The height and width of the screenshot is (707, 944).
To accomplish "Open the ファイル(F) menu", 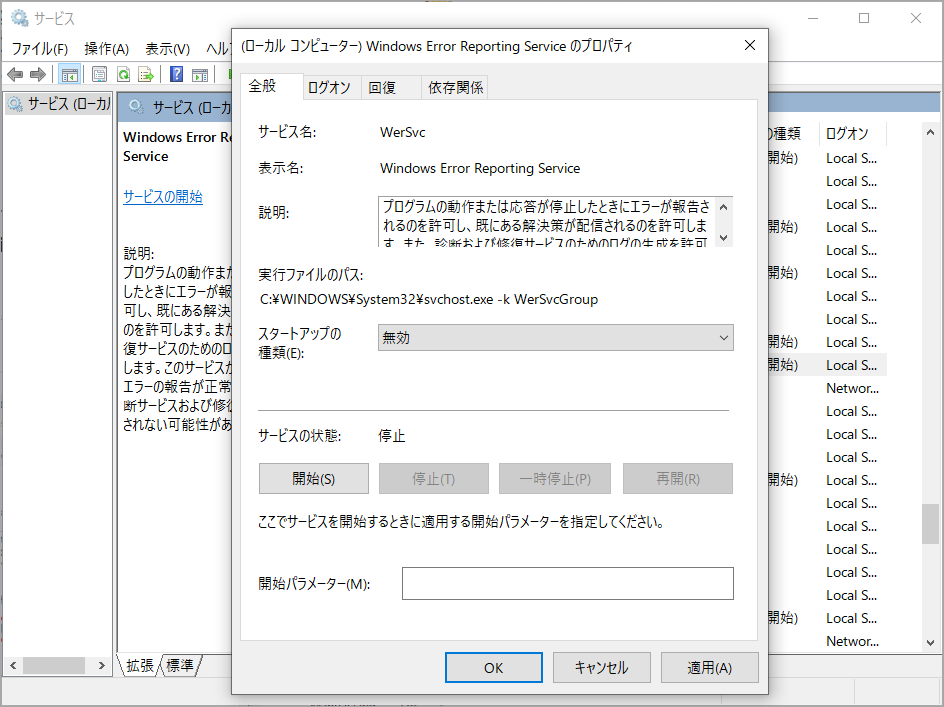I will click(40, 49).
